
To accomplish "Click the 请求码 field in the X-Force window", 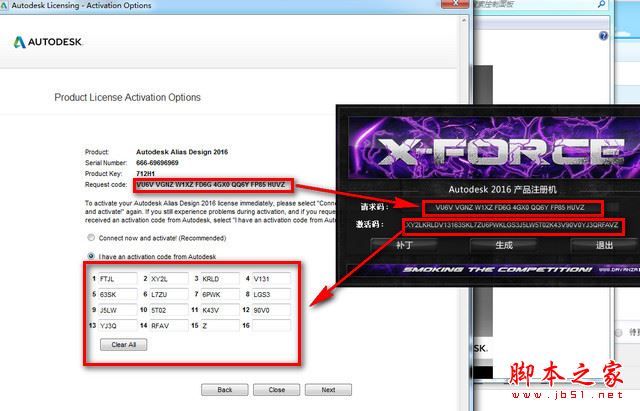I will tap(512, 208).
